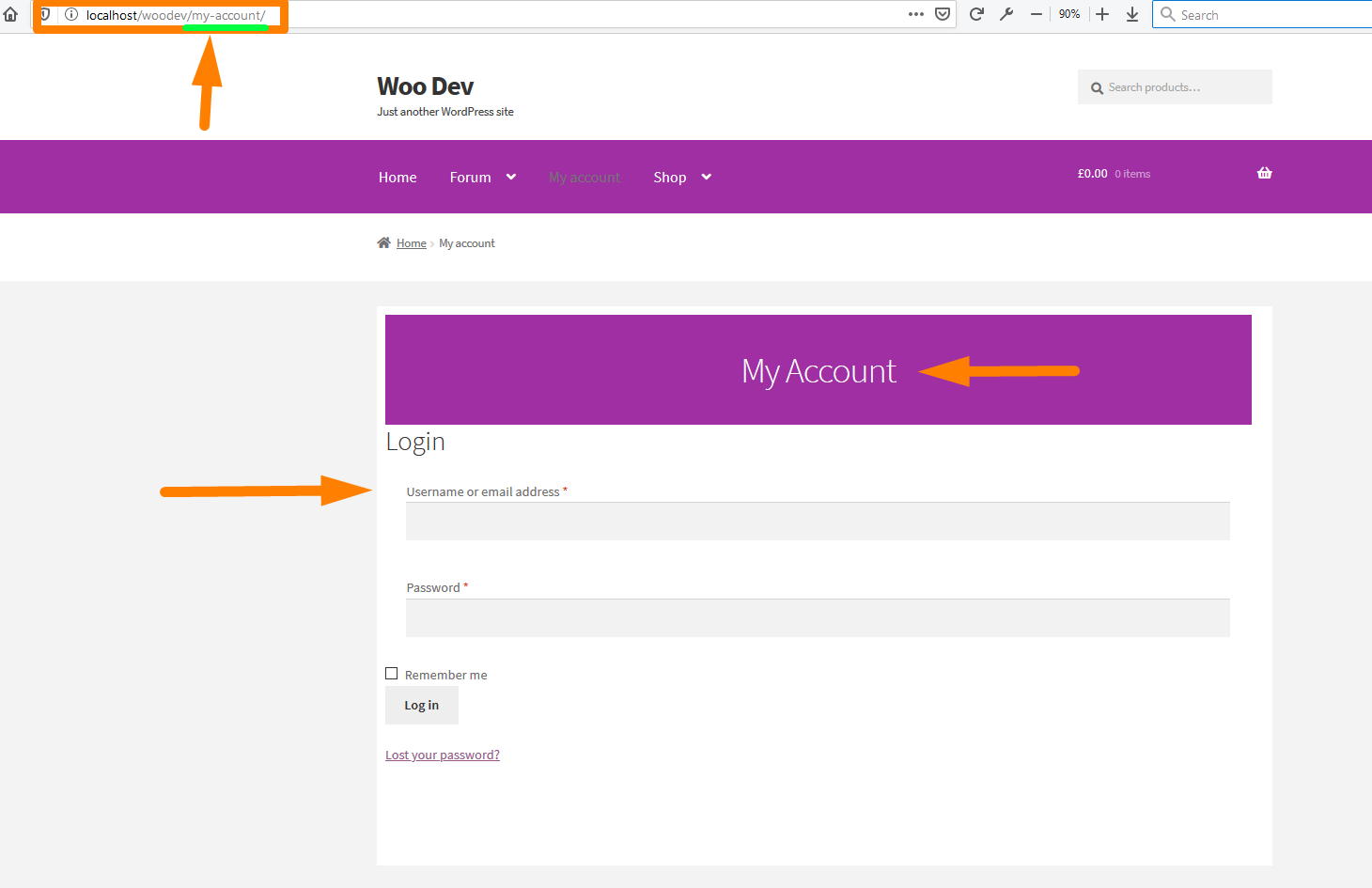Click the My Account page heading
1372x888 pixels.
click(819, 371)
